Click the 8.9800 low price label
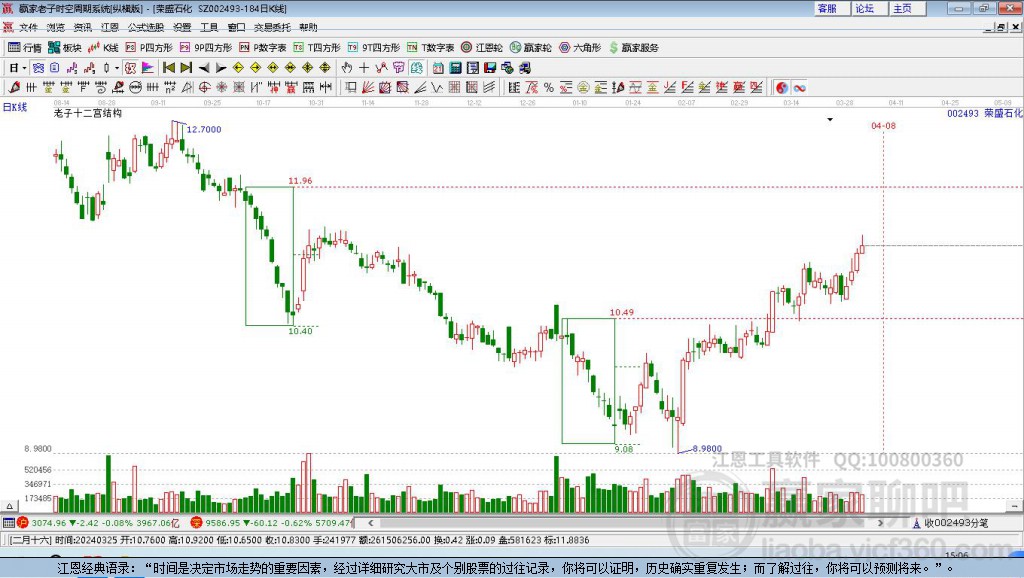This screenshot has width=1024, height=578. coord(707,449)
